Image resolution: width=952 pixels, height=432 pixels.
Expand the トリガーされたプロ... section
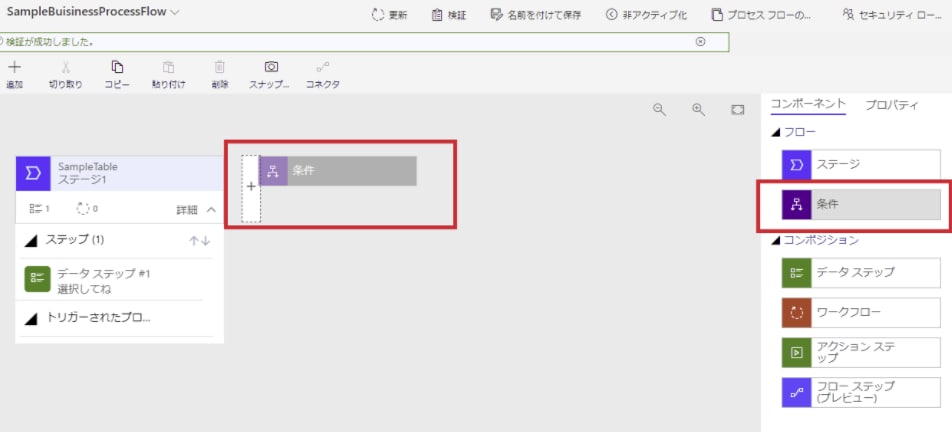(30, 319)
